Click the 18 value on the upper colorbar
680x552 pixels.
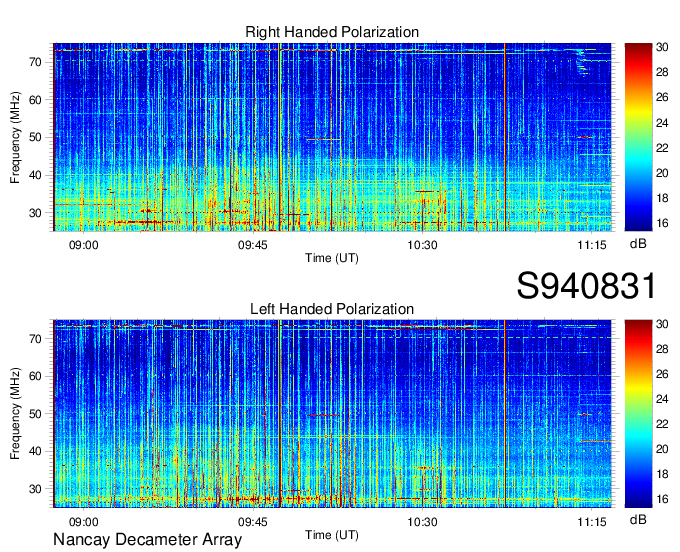click(x=662, y=198)
